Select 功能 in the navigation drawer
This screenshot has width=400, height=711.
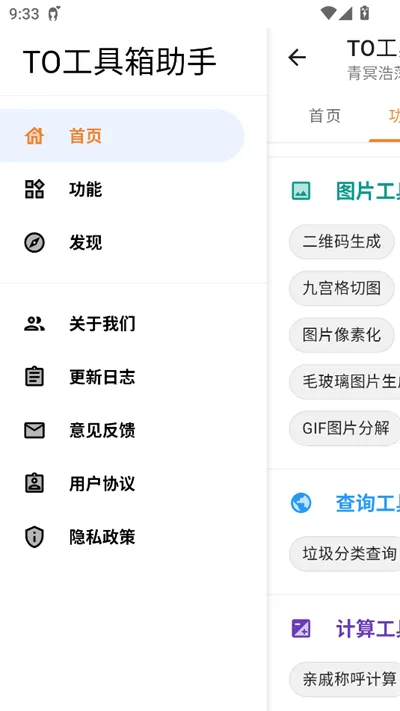(x=122, y=189)
